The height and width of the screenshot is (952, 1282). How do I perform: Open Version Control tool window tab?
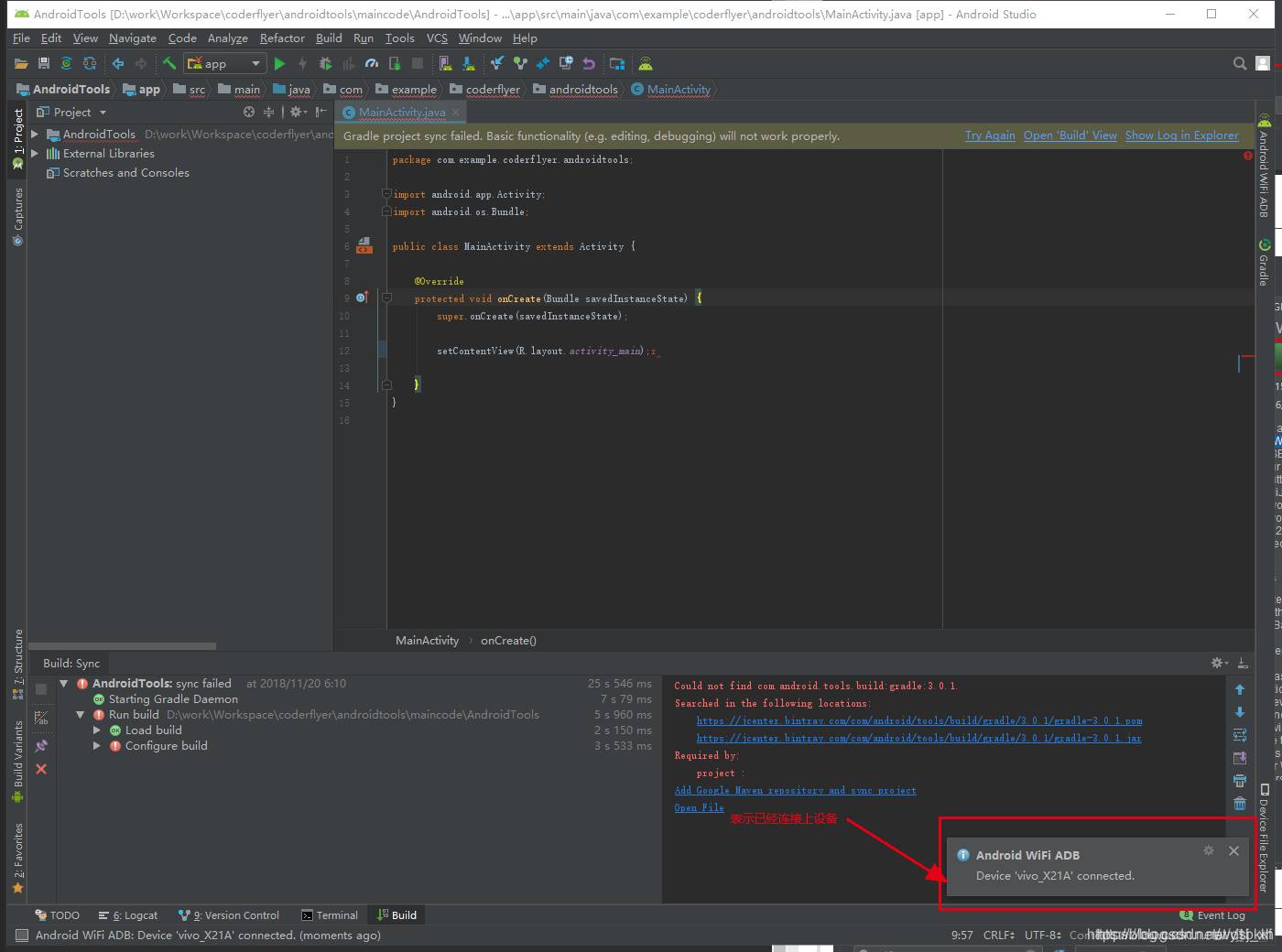(x=229, y=914)
